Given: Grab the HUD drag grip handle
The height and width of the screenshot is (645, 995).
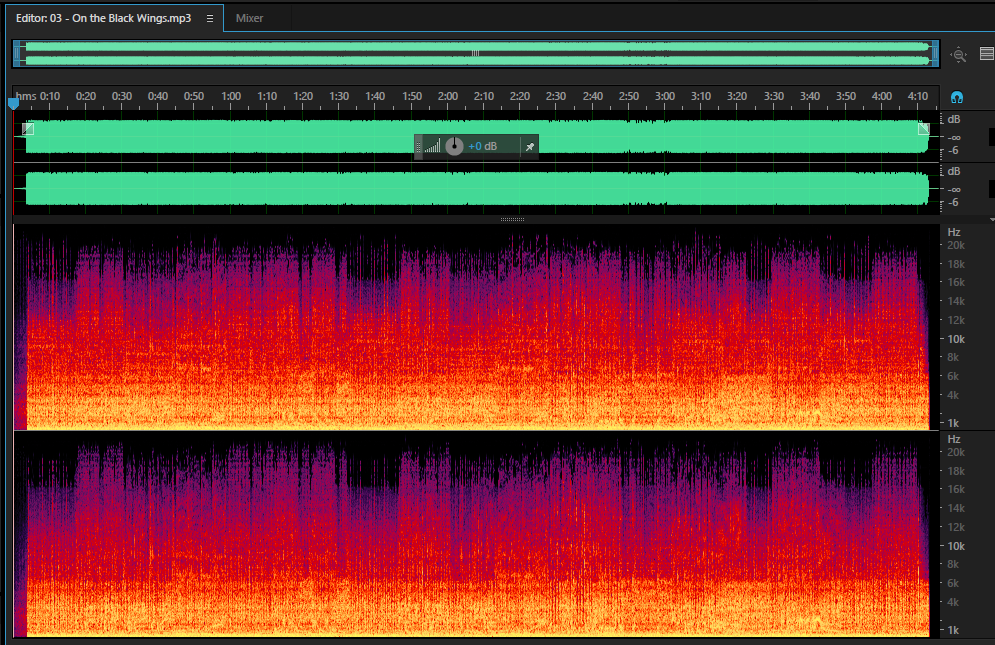Looking at the screenshot, I should pyautogui.click(x=418, y=147).
